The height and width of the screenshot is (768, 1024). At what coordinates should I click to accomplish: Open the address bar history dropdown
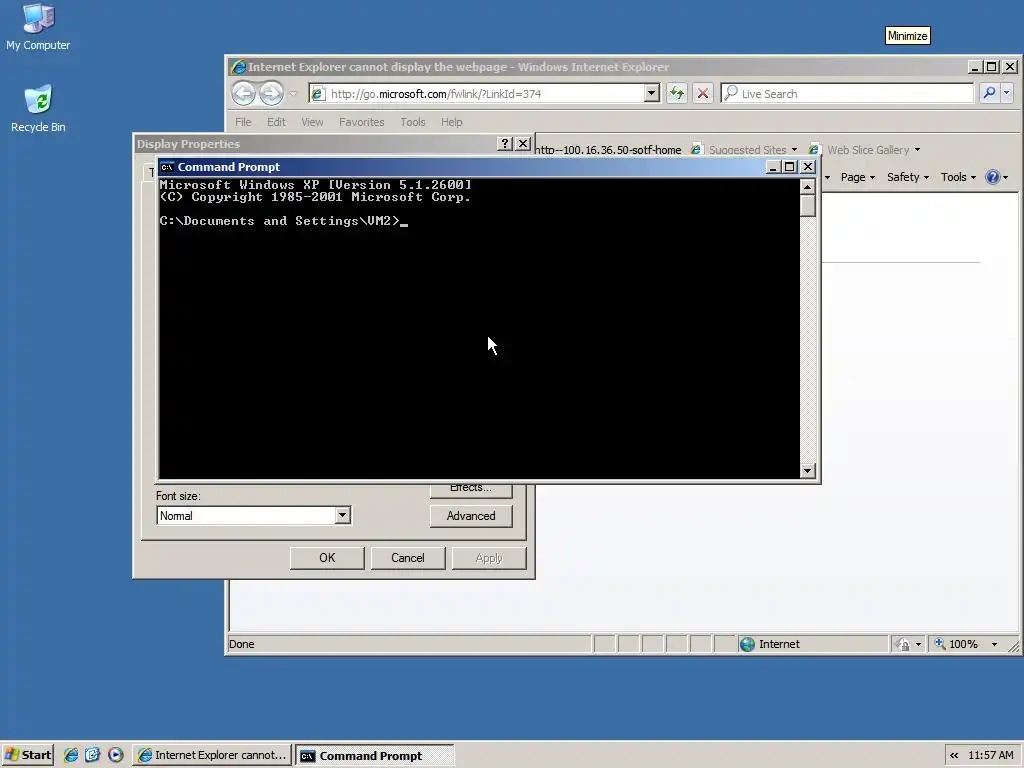click(651, 93)
